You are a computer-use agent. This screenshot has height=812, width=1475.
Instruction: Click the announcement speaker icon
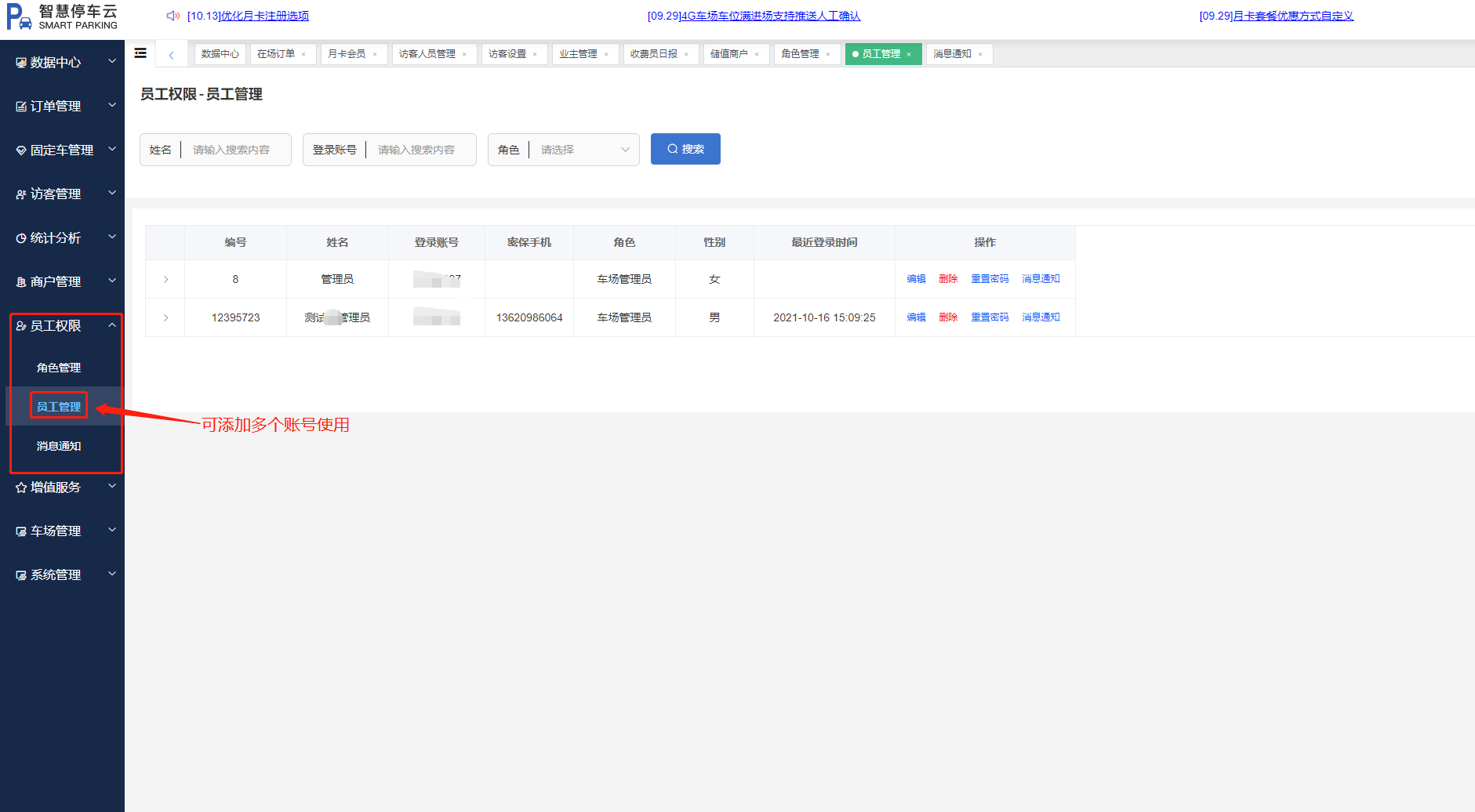coord(173,16)
